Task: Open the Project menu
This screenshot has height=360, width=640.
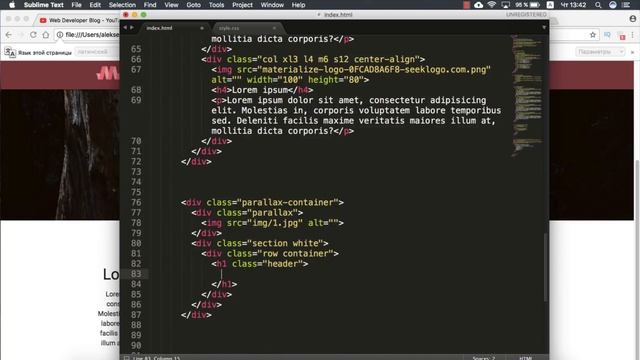Action: (x=242, y=5)
